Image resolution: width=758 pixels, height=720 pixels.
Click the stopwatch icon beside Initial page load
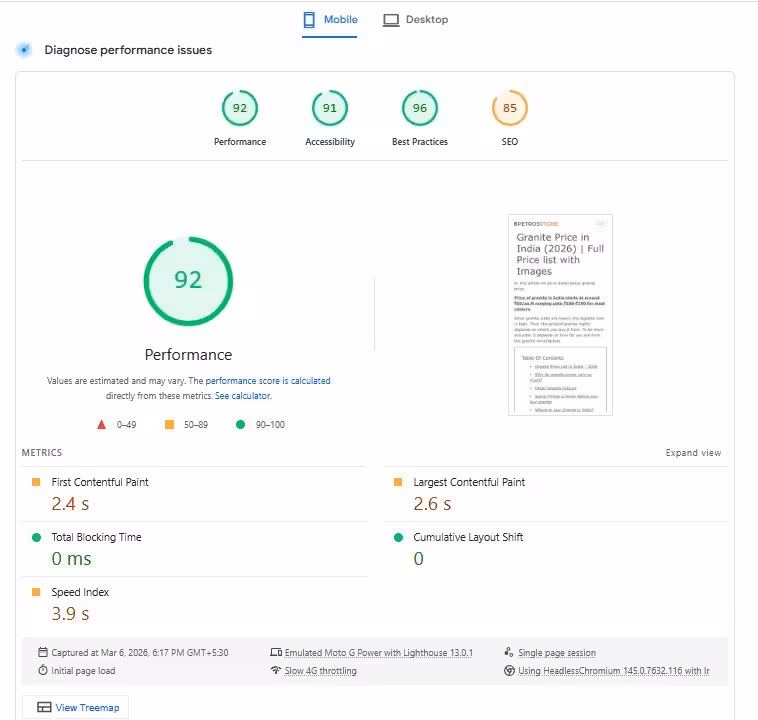43,670
